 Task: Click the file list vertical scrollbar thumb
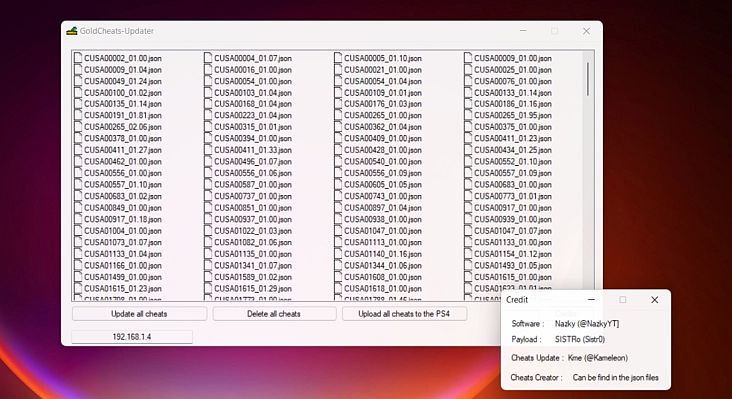pos(588,79)
